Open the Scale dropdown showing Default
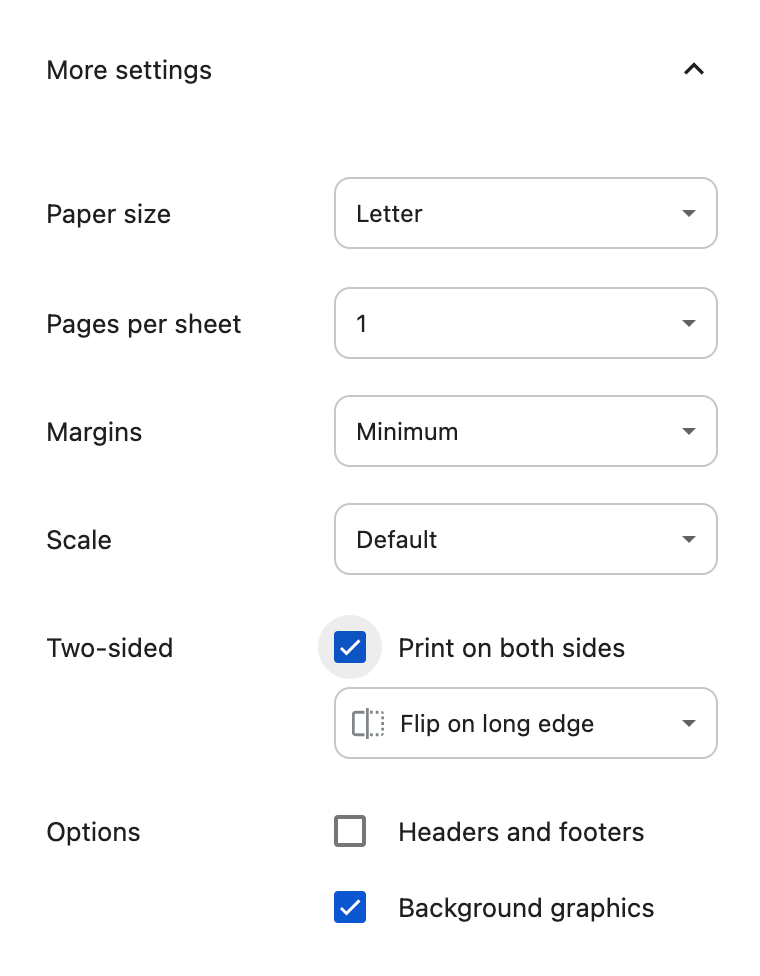The width and height of the screenshot is (760, 976). point(525,539)
